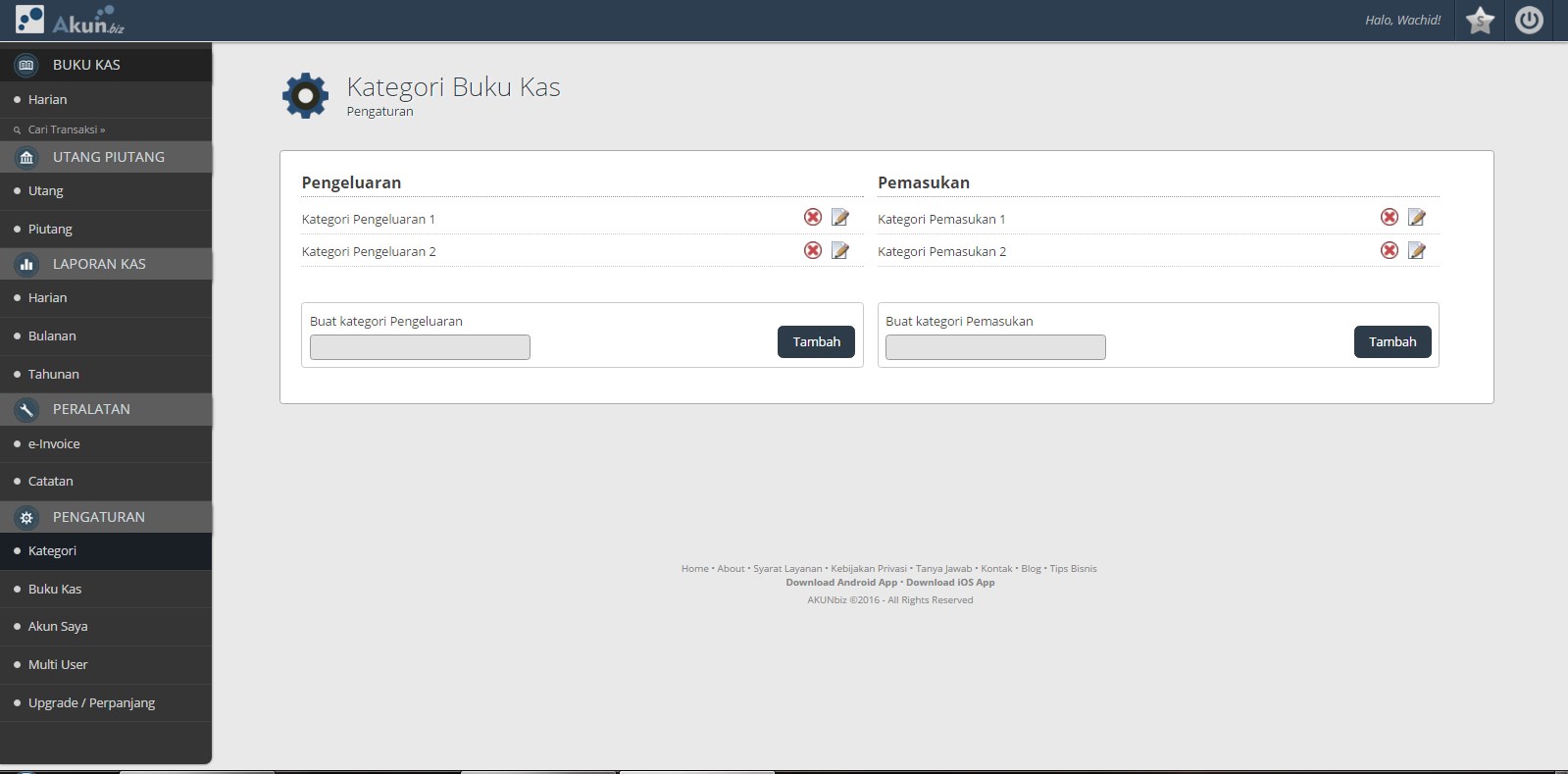Viewport: 1568px width, 774px height.
Task: Click the Akun.biz logo
Action: coord(70,20)
